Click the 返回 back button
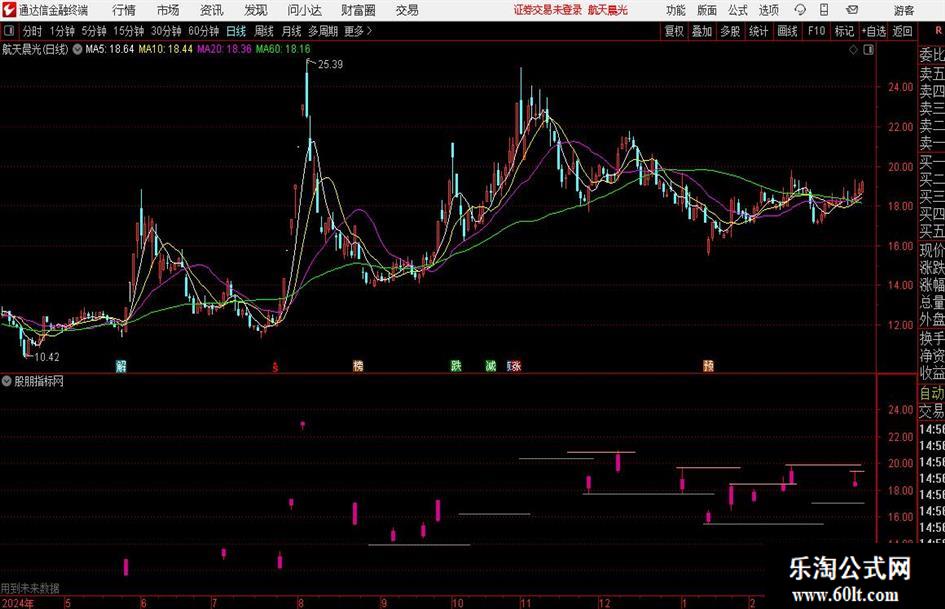This screenshot has width=945, height=609. (x=902, y=31)
